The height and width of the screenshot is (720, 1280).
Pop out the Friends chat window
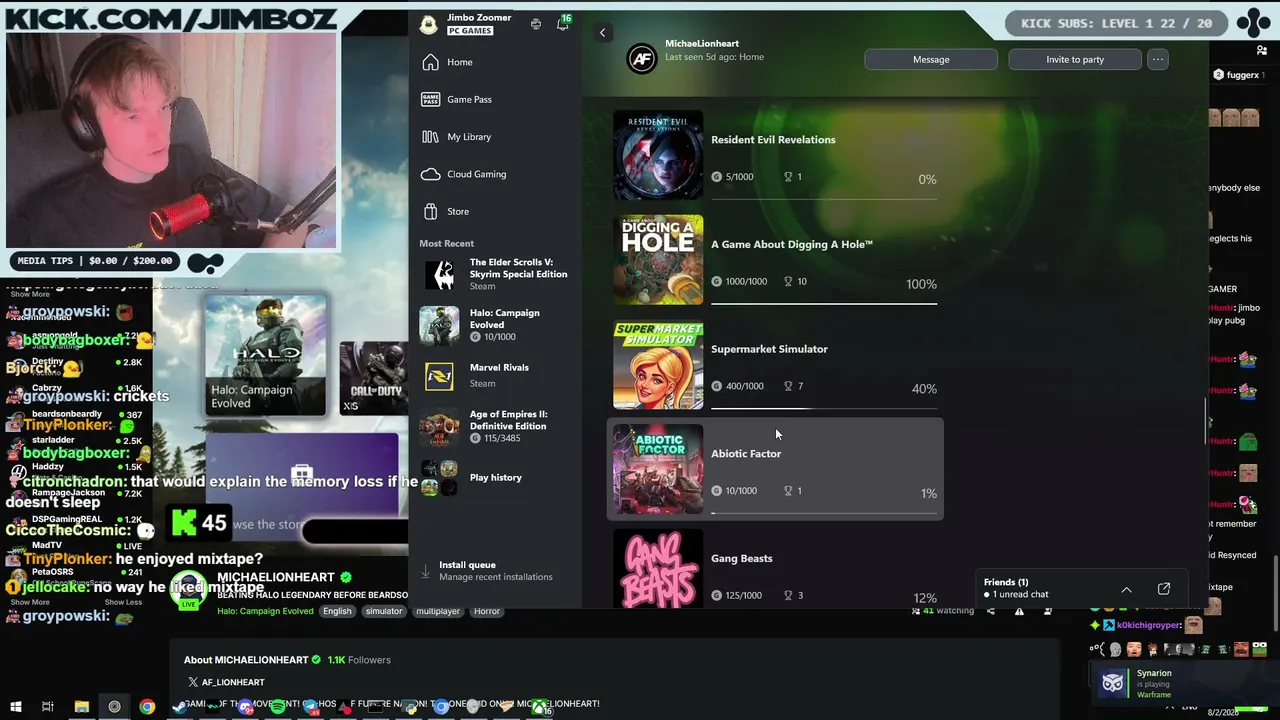pos(1164,589)
